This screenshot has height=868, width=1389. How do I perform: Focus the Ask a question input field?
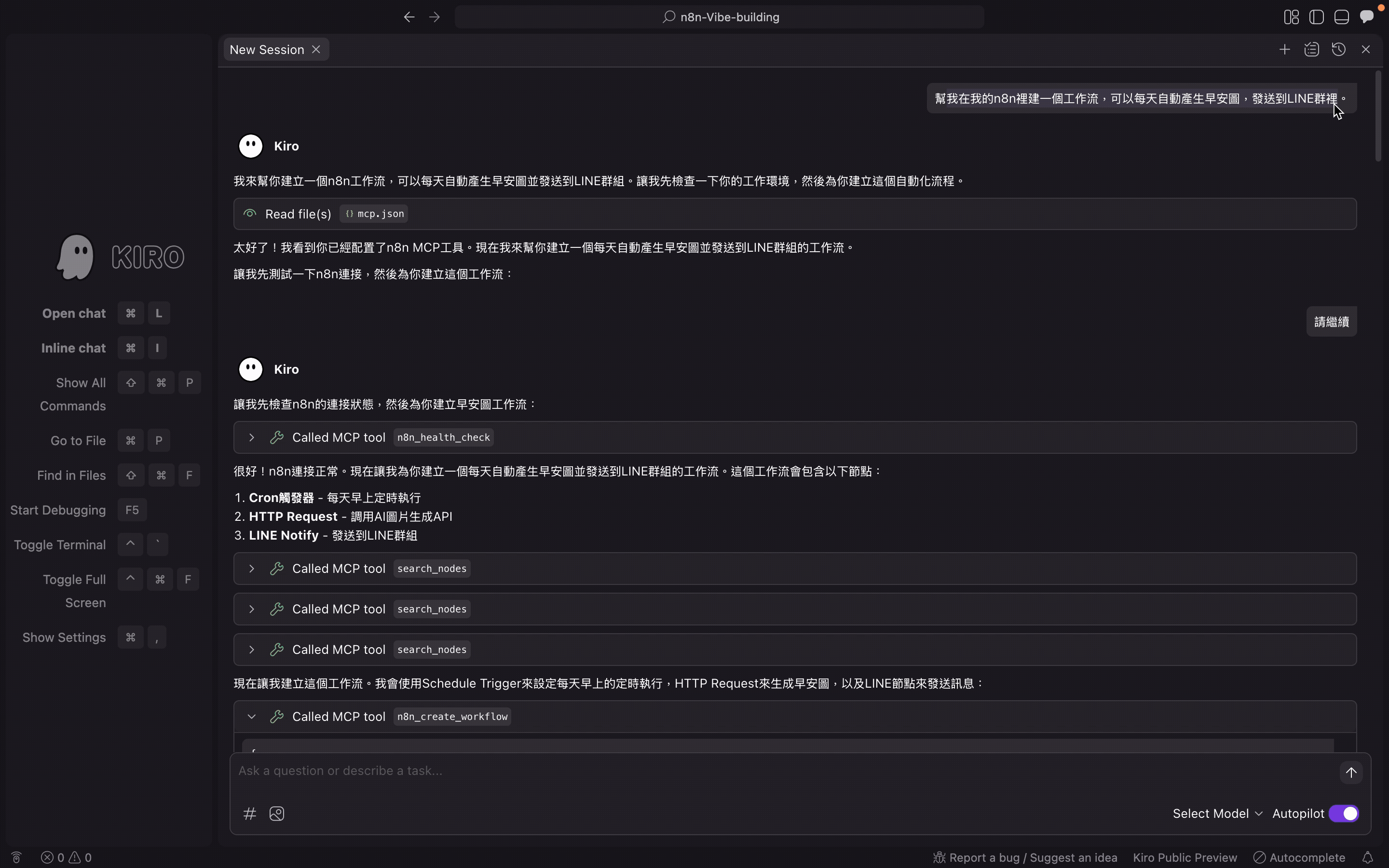[x=783, y=771]
